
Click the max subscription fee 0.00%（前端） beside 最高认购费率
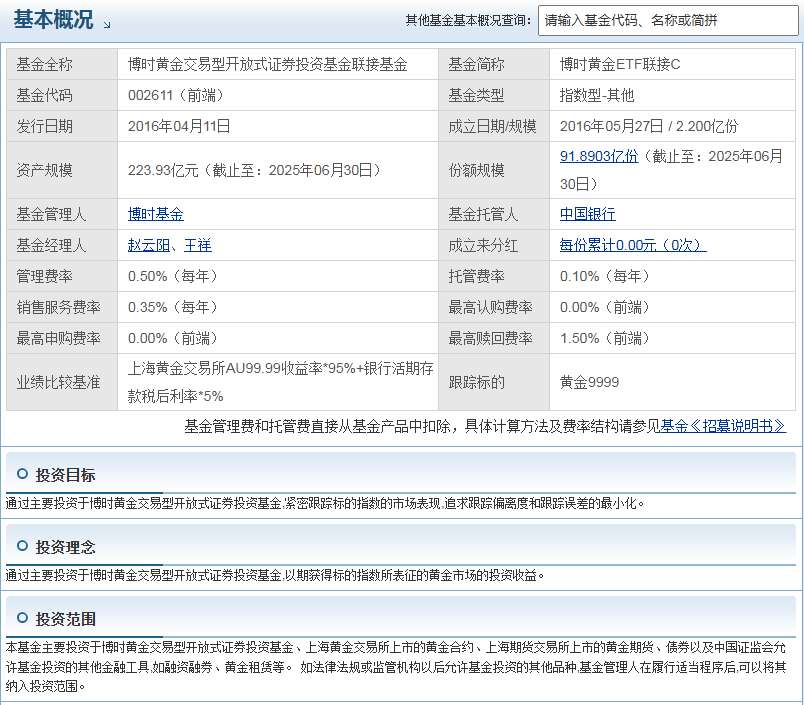tap(605, 308)
